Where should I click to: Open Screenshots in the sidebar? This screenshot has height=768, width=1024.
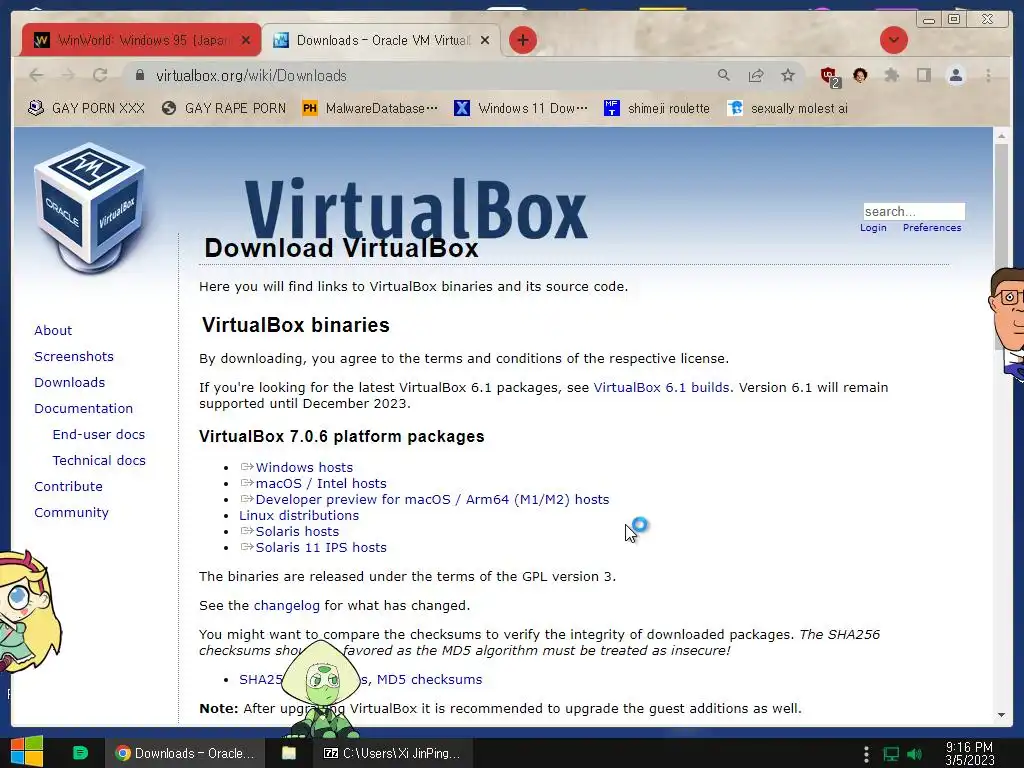pyautogui.click(x=74, y=357)
